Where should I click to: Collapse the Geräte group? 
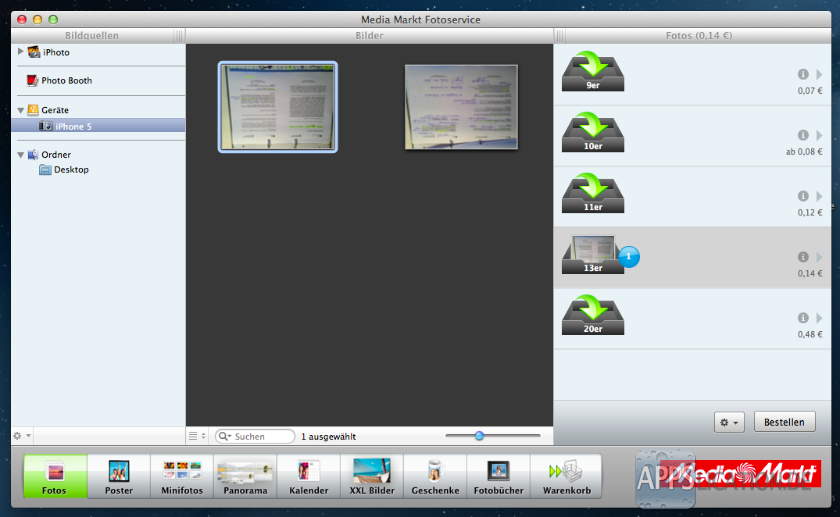click(x=20, y=110)
